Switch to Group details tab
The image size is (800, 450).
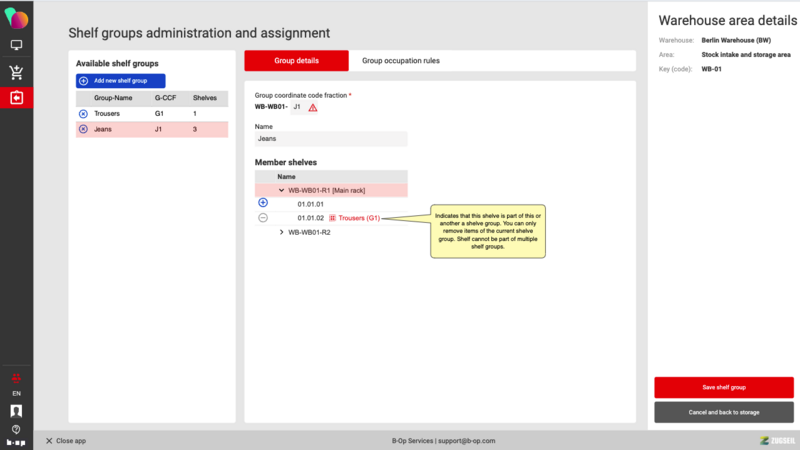[296, 61]
